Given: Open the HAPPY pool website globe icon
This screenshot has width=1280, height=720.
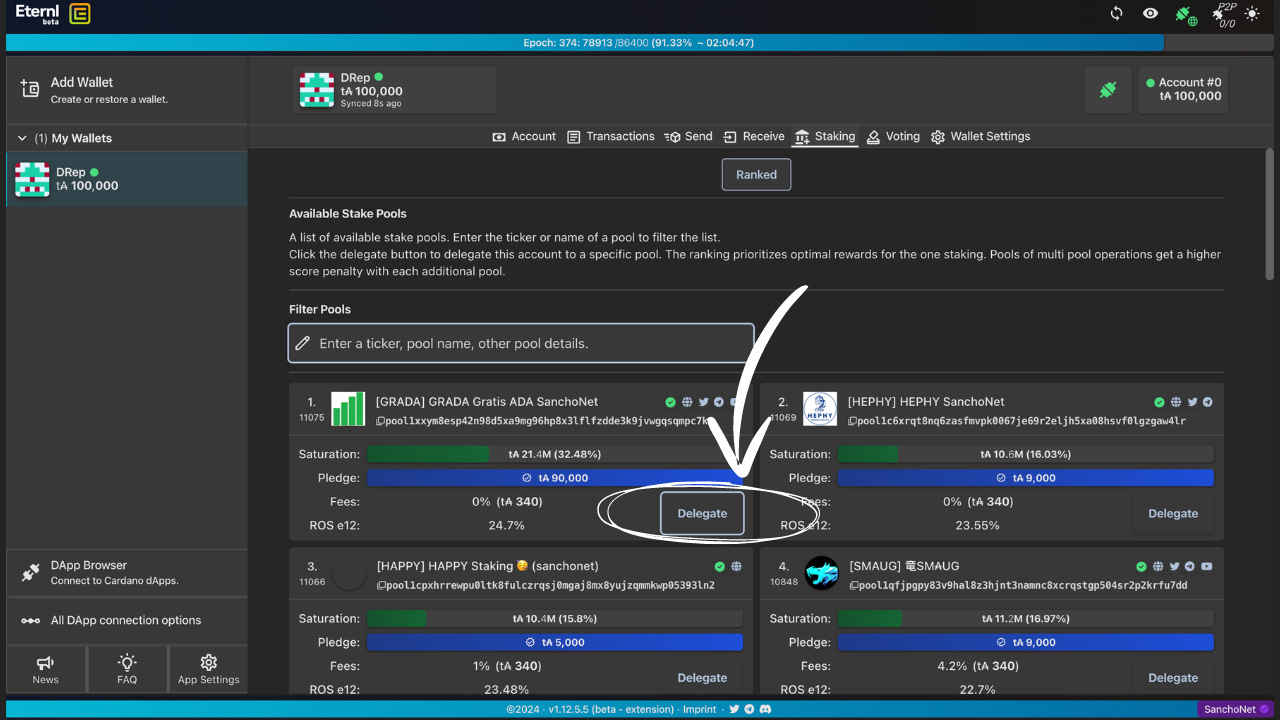Looking at the screenshot, I should pos(736,566).
